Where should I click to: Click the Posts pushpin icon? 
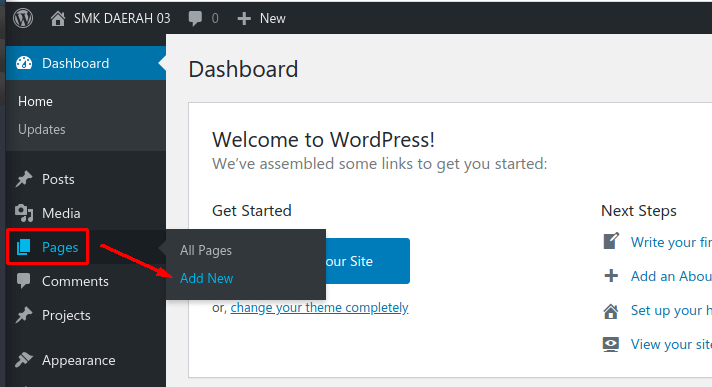point(24,179)
